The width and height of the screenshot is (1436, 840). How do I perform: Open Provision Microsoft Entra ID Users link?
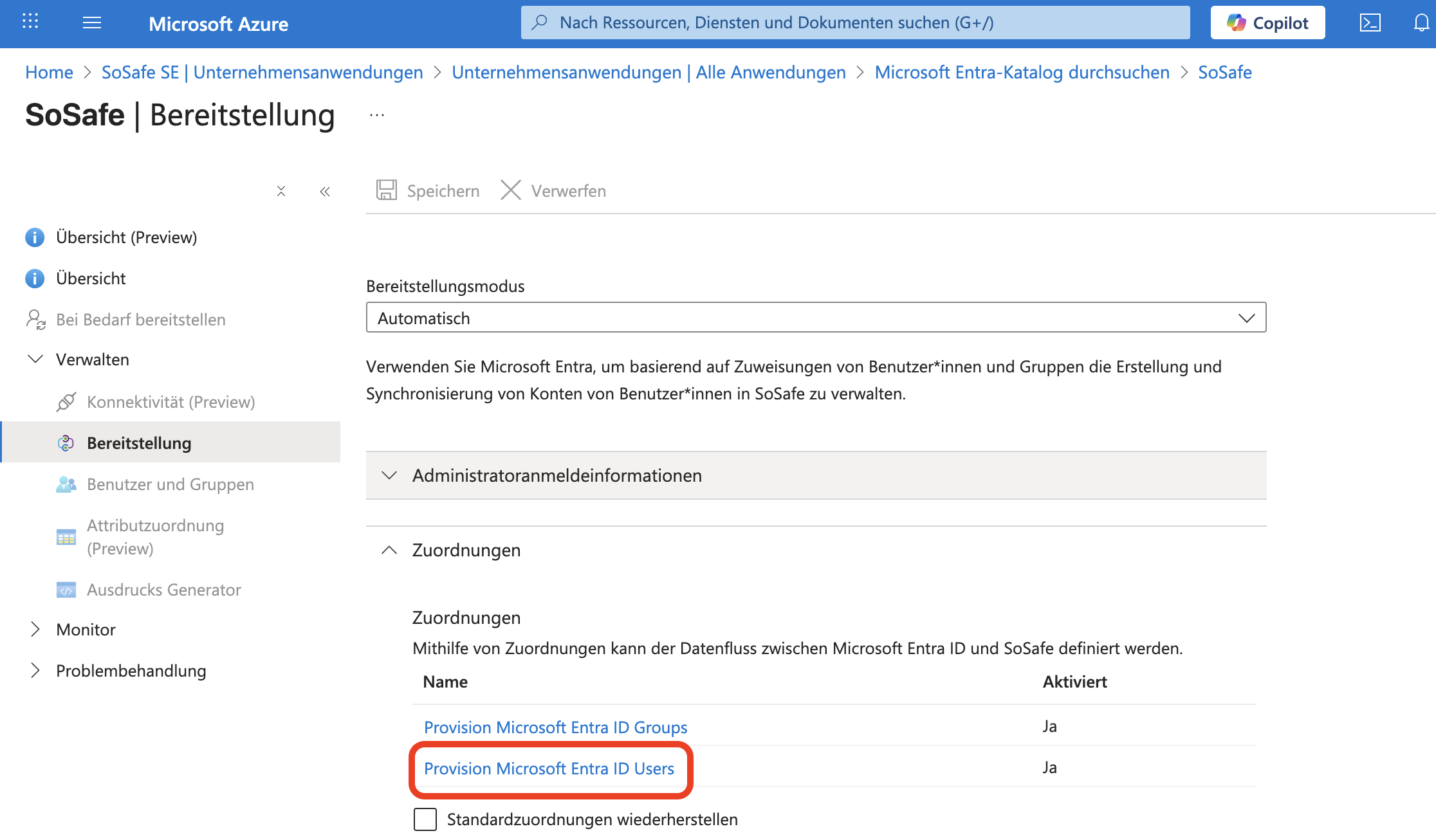tap(549, 769)
